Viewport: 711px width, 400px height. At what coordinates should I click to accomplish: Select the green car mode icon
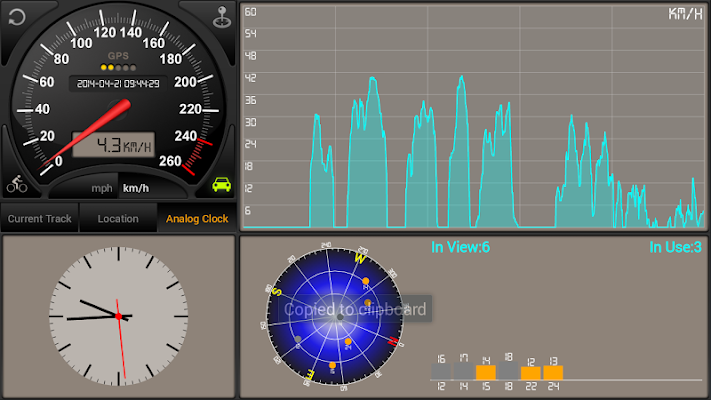pos(222,184)
